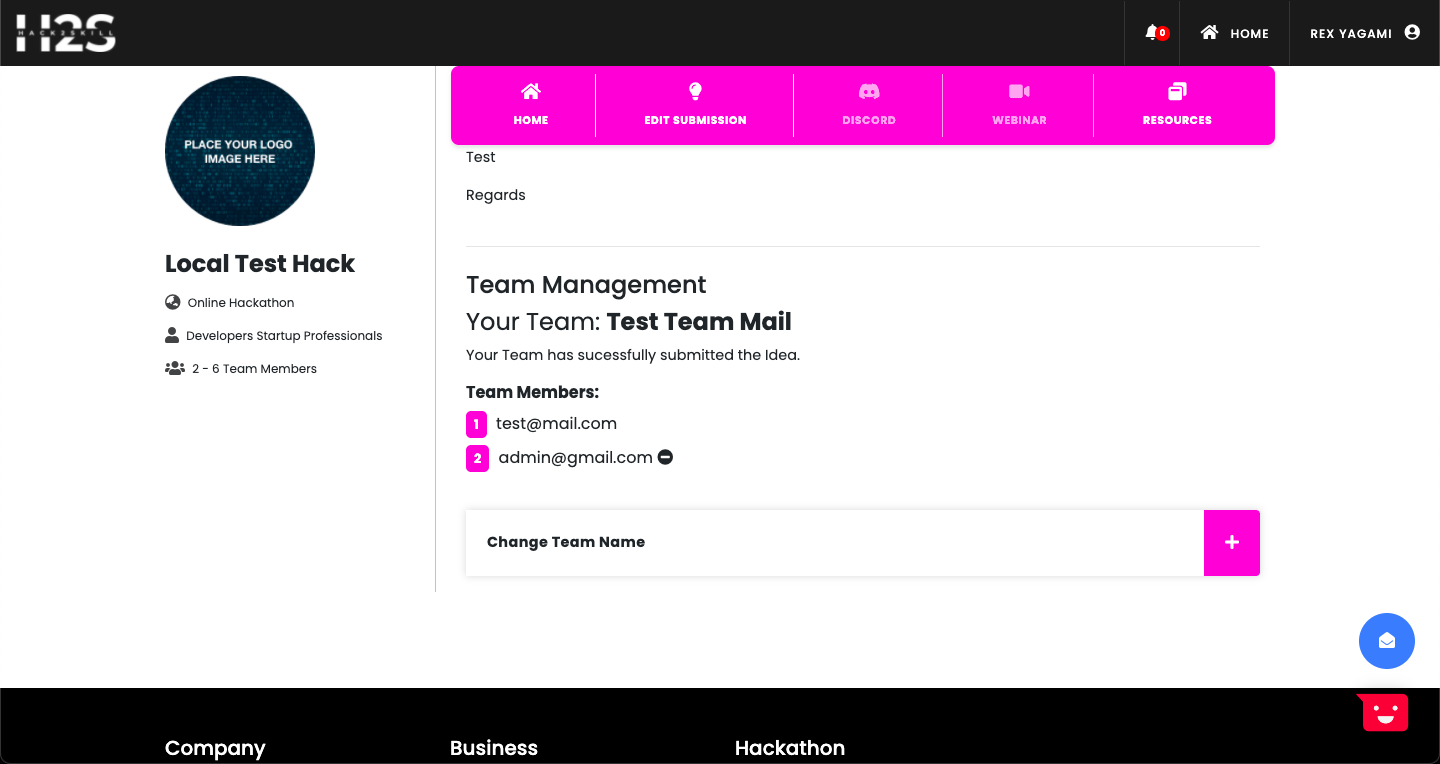Click the H2S Hack2Skill logo
Screen dimensions: 1440x764
66,33
